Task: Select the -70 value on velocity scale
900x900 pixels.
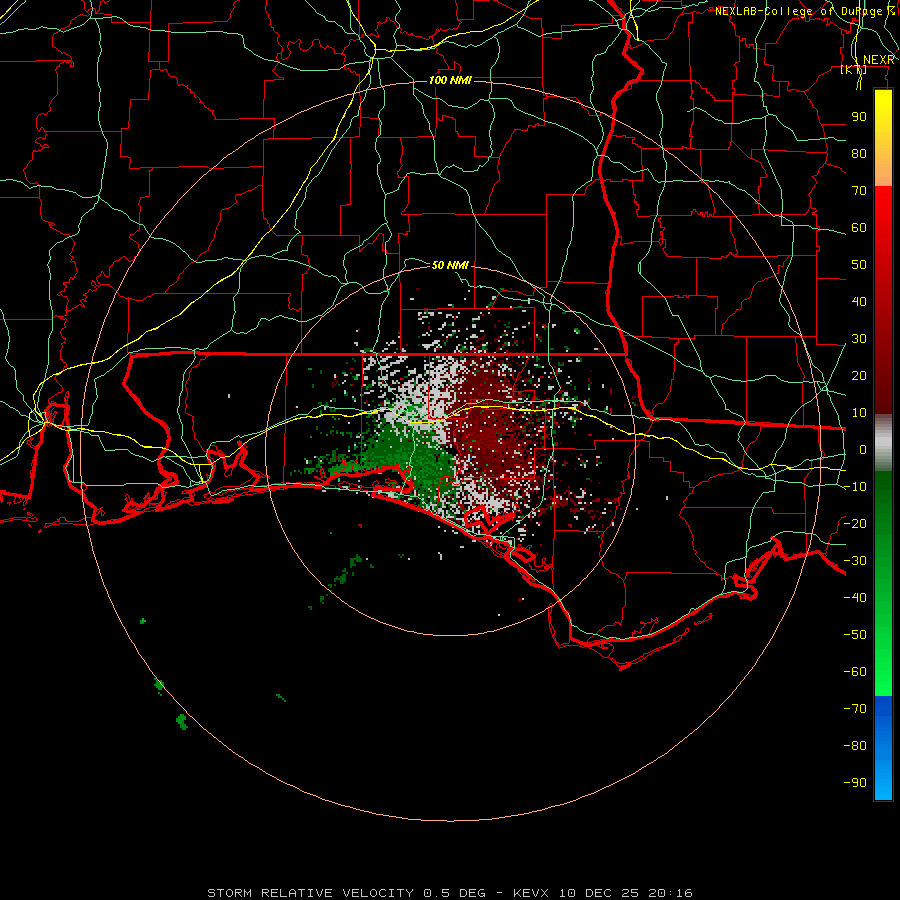Action: pos(855,709)
